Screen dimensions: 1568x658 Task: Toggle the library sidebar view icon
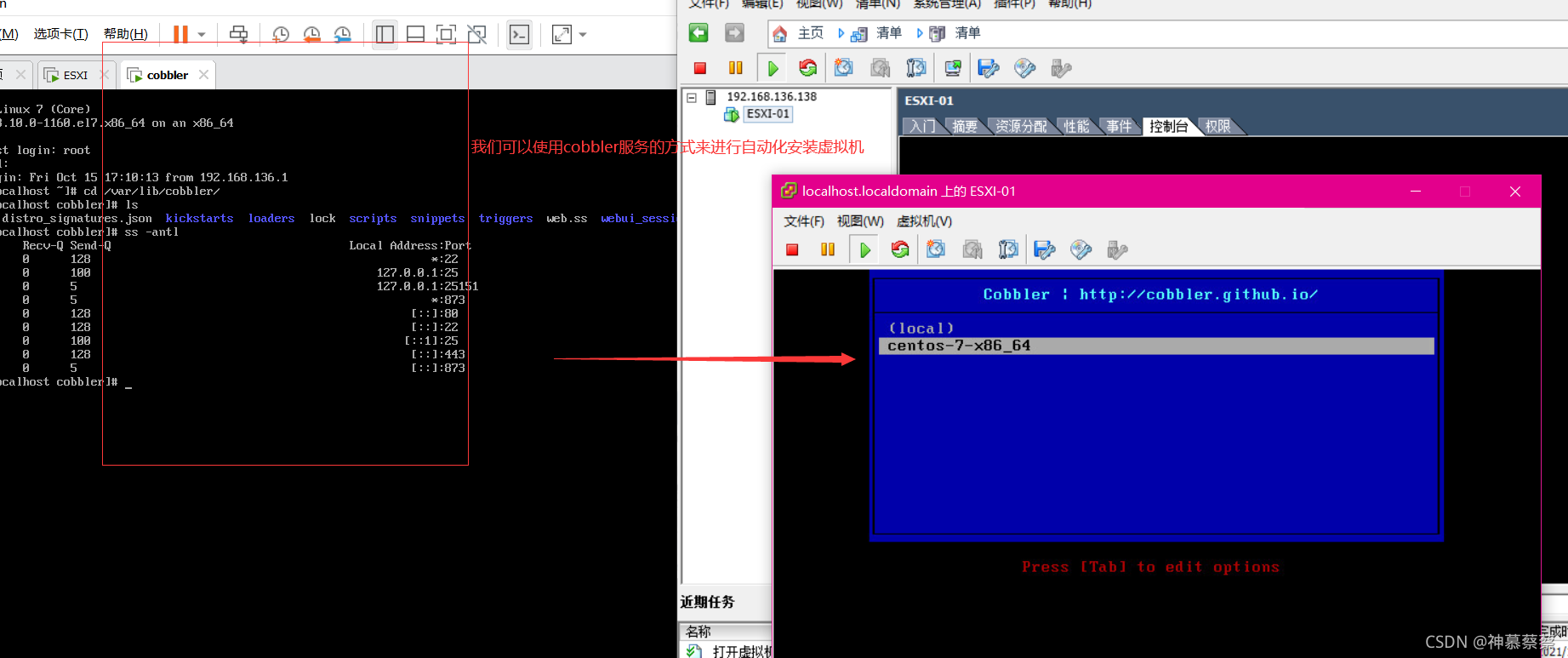[385, 34]
